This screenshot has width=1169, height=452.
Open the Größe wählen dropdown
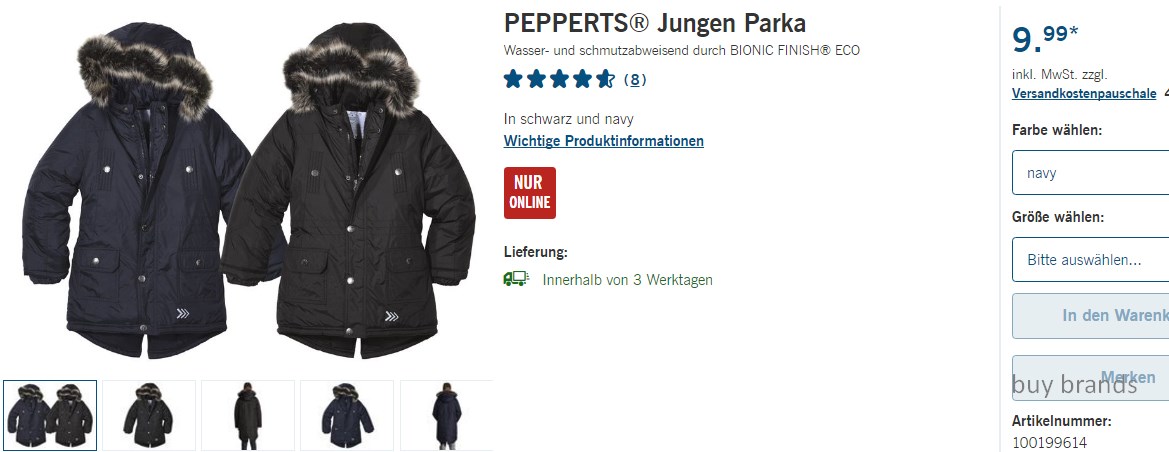tap(1091, 260)
